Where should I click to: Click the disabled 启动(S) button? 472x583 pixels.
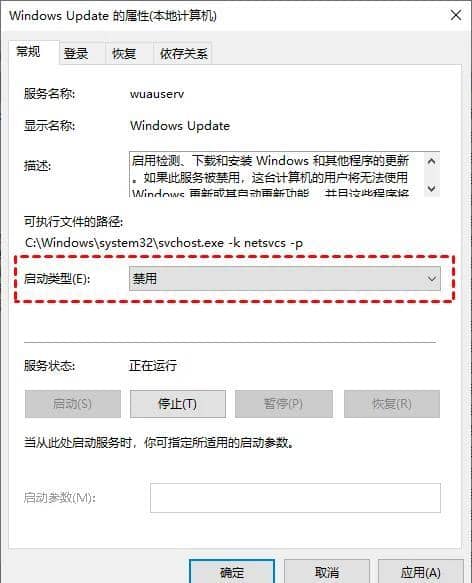point(73,404)
